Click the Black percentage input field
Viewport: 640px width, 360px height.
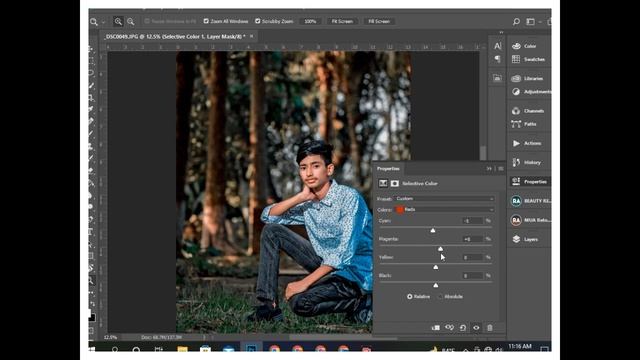[x=472, y=276]
